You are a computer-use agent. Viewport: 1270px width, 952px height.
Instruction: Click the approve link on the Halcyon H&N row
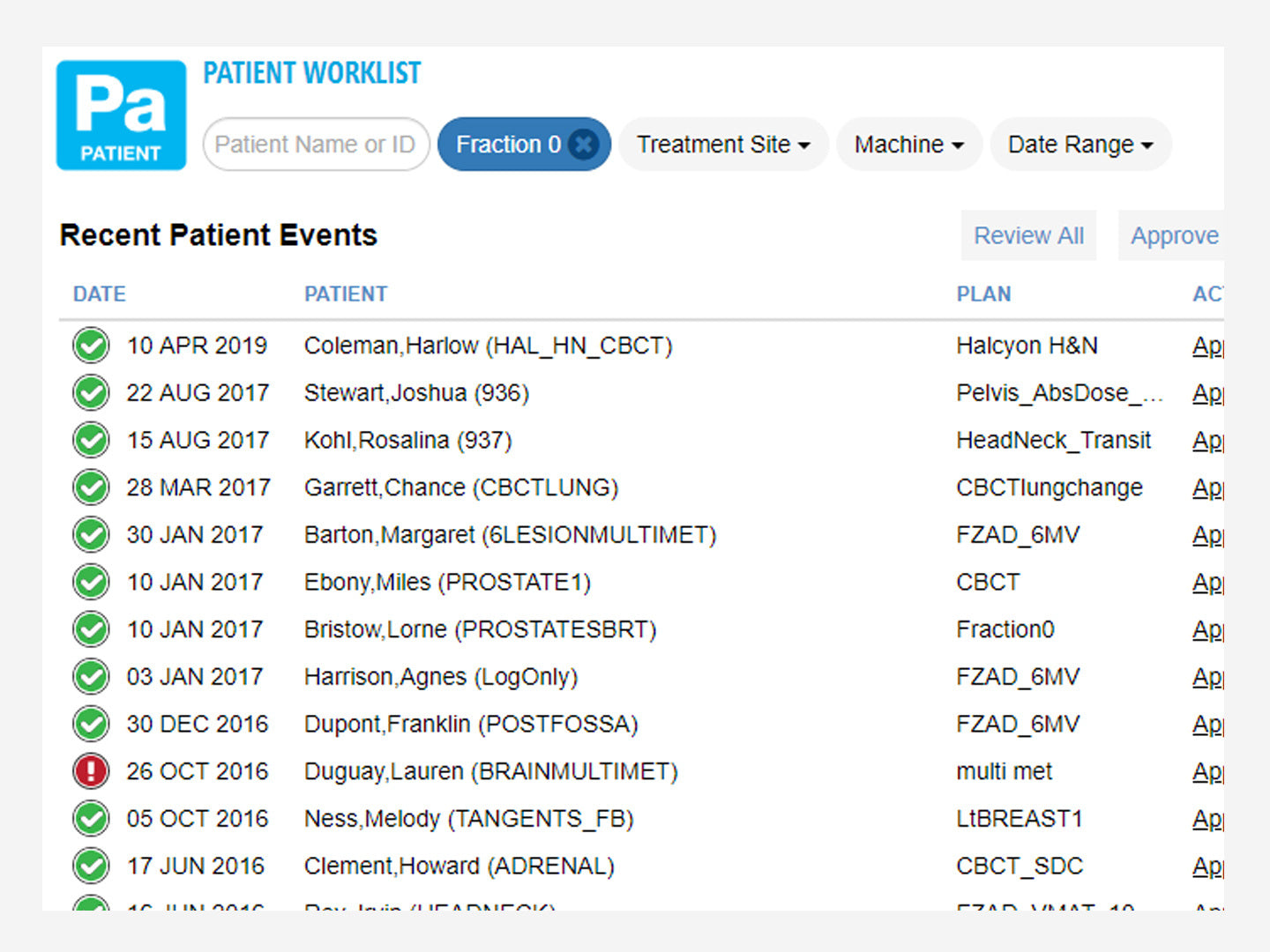pyautogui.click(x=1208, y=346)
